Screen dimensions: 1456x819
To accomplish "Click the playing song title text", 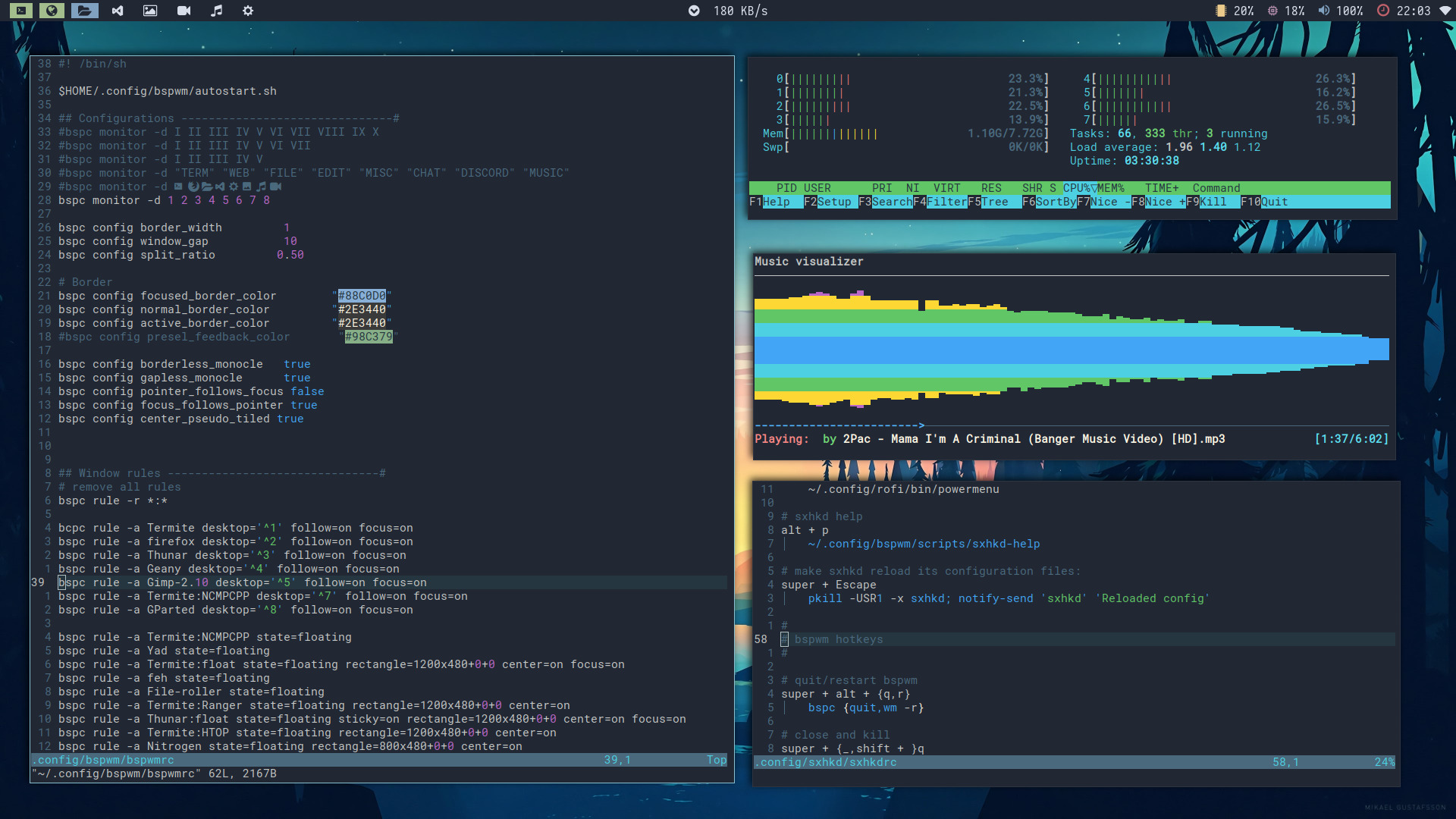I will click(x=1034, y=439).
